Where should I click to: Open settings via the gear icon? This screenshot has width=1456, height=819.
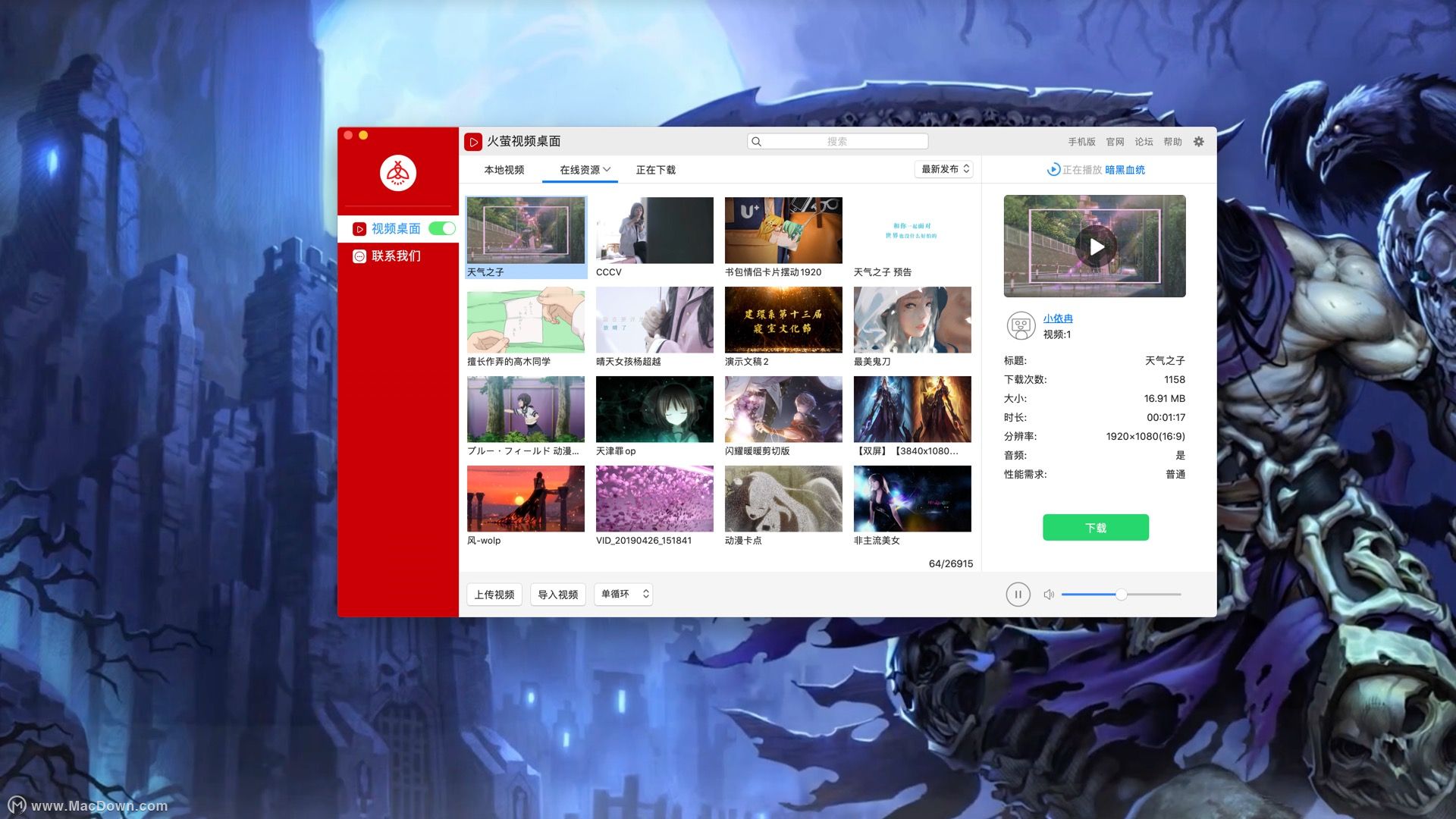(1198, 141)
